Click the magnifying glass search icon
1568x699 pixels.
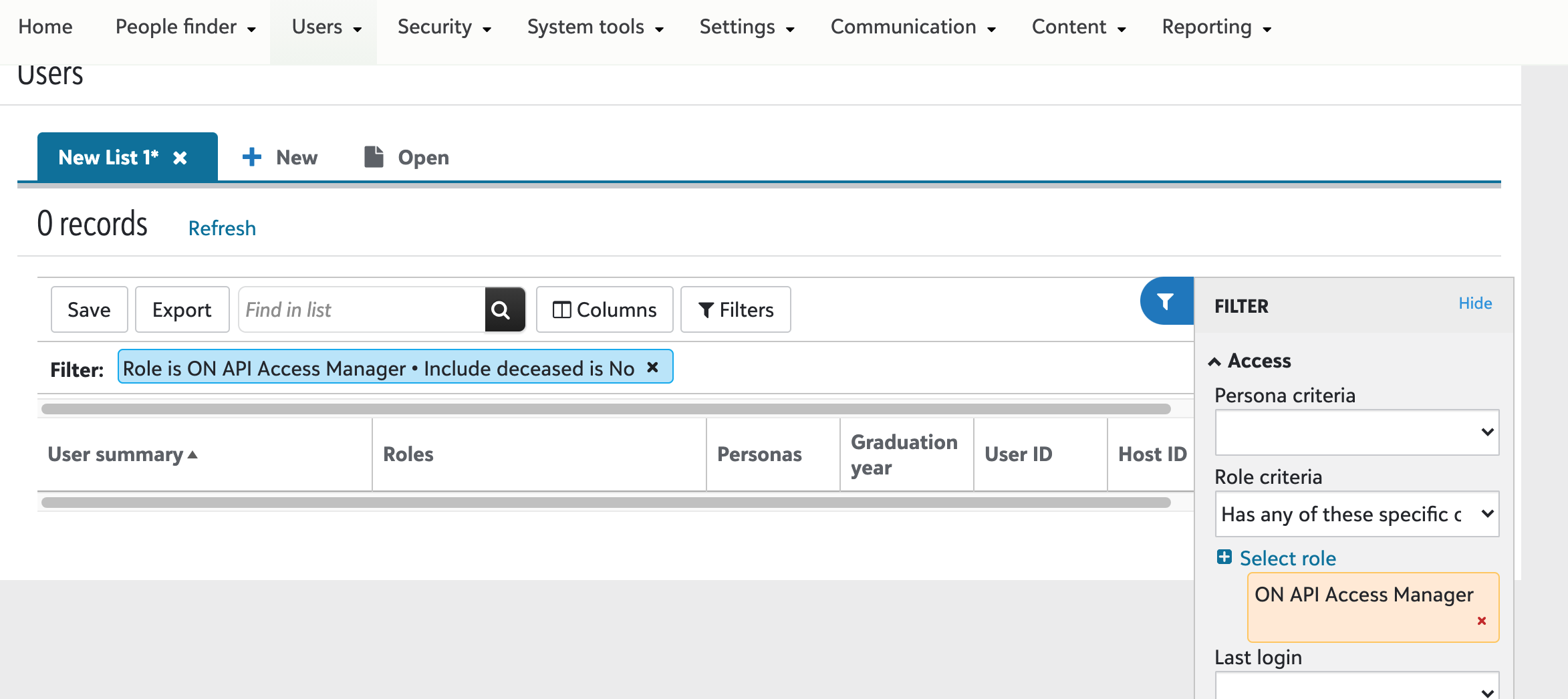pos(501,309)
